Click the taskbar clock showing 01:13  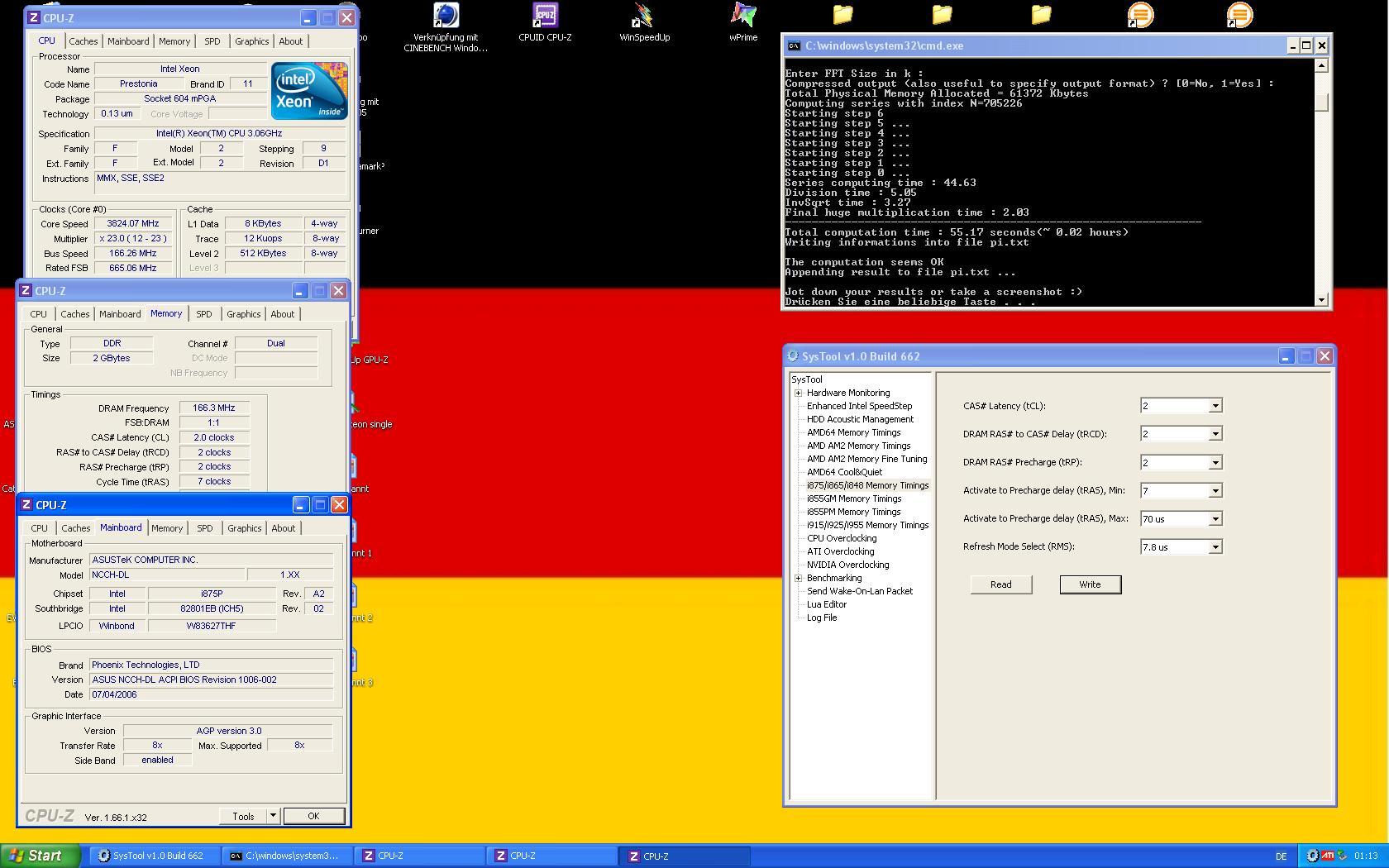click(1366, 856)
